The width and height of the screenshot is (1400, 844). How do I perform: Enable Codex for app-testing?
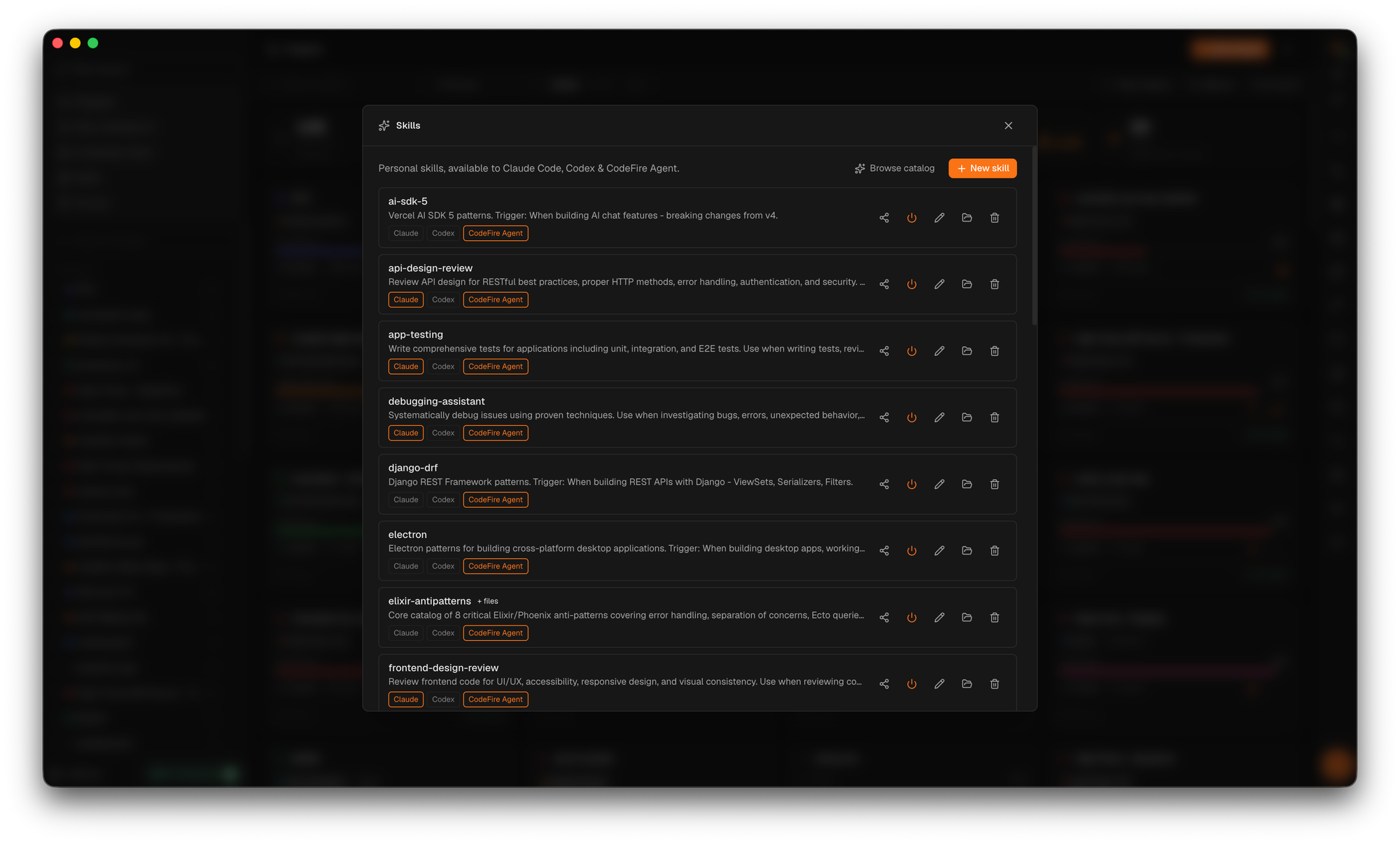pos(443,366)
